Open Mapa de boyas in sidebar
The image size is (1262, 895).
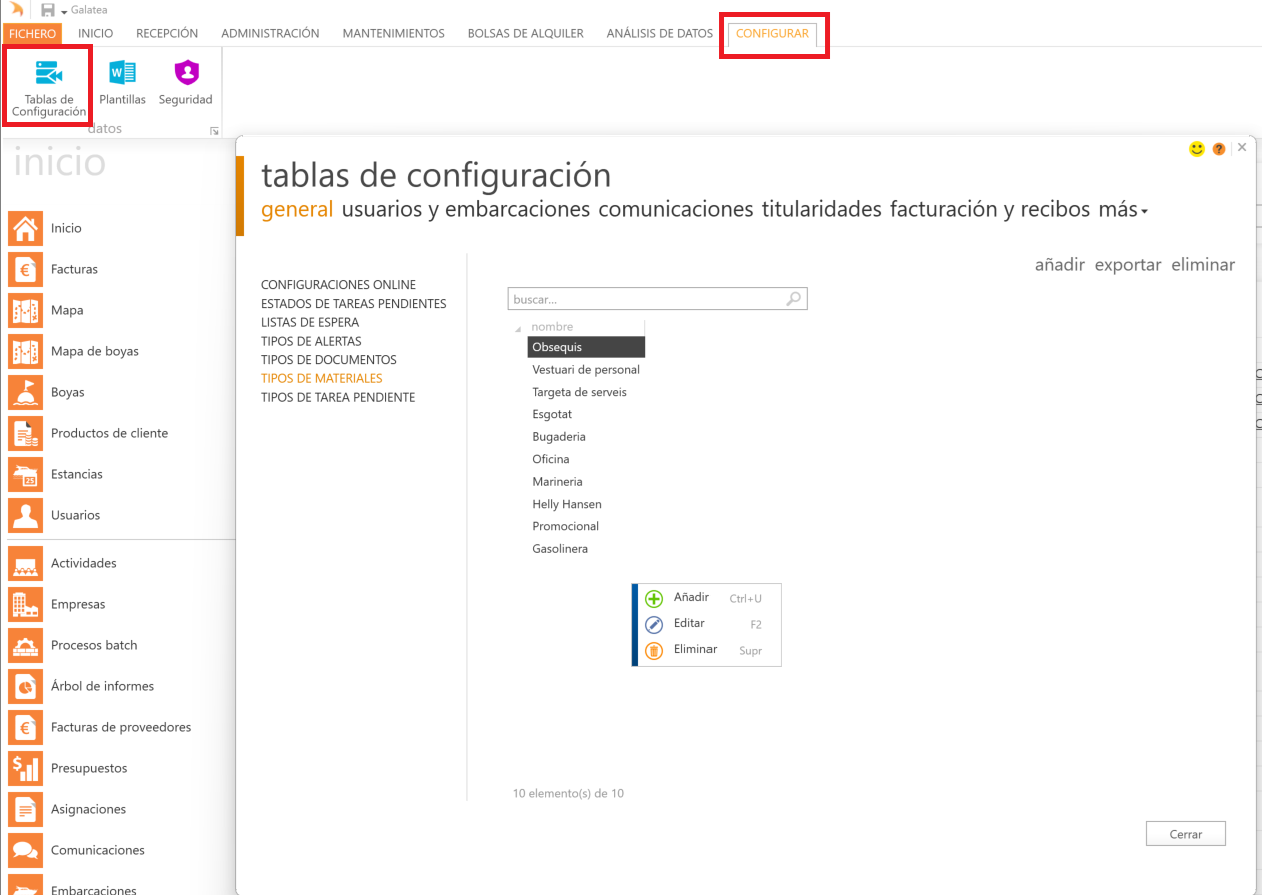coord(25,351)
